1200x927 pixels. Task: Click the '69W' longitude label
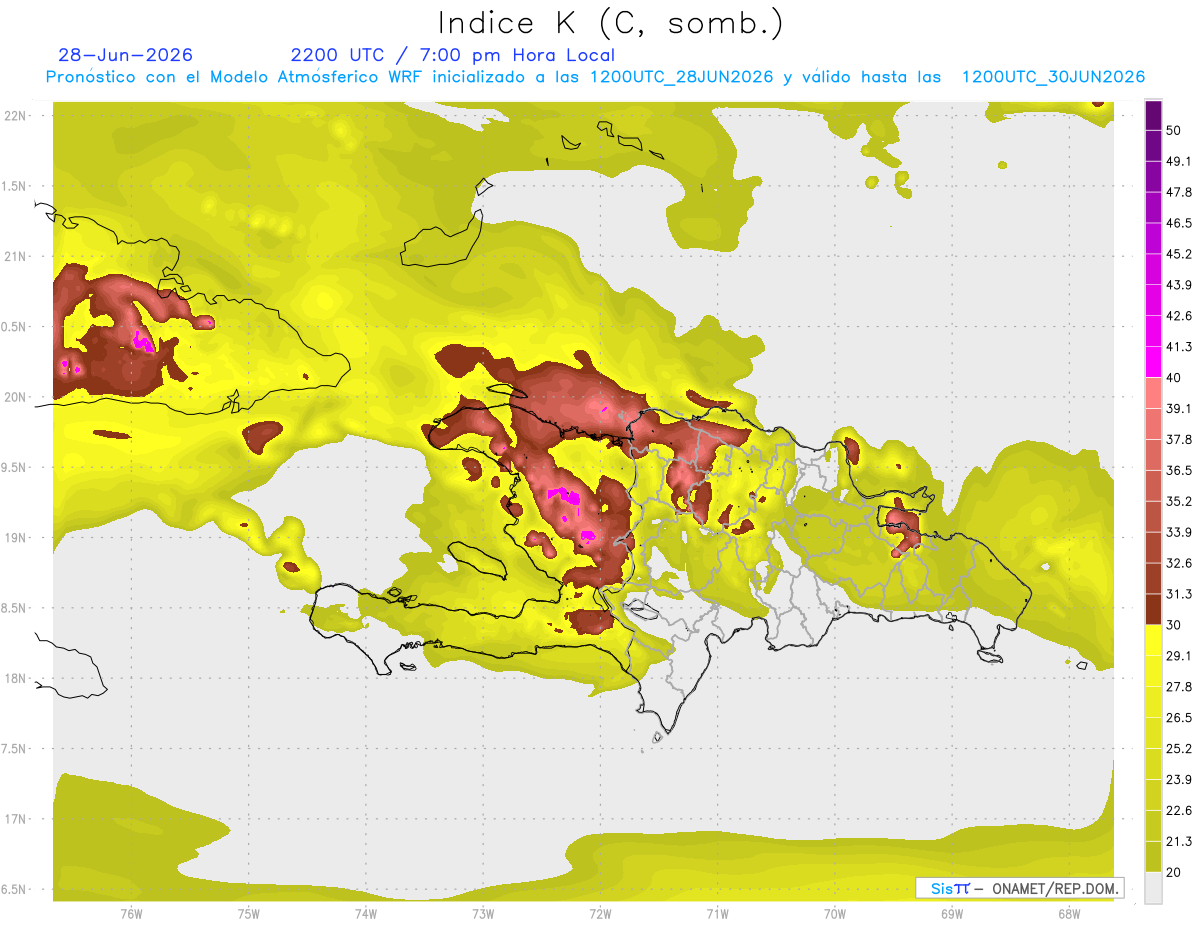pos(952,914)
